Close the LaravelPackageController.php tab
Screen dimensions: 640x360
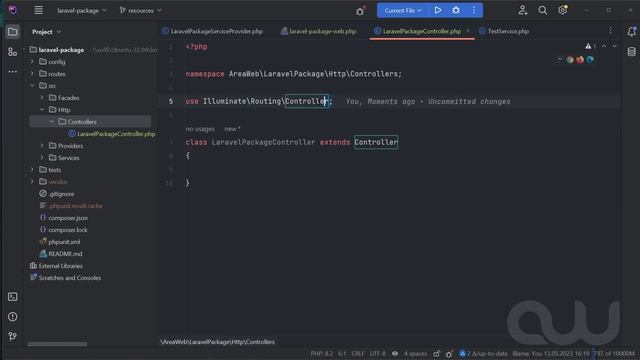[468, 31]
